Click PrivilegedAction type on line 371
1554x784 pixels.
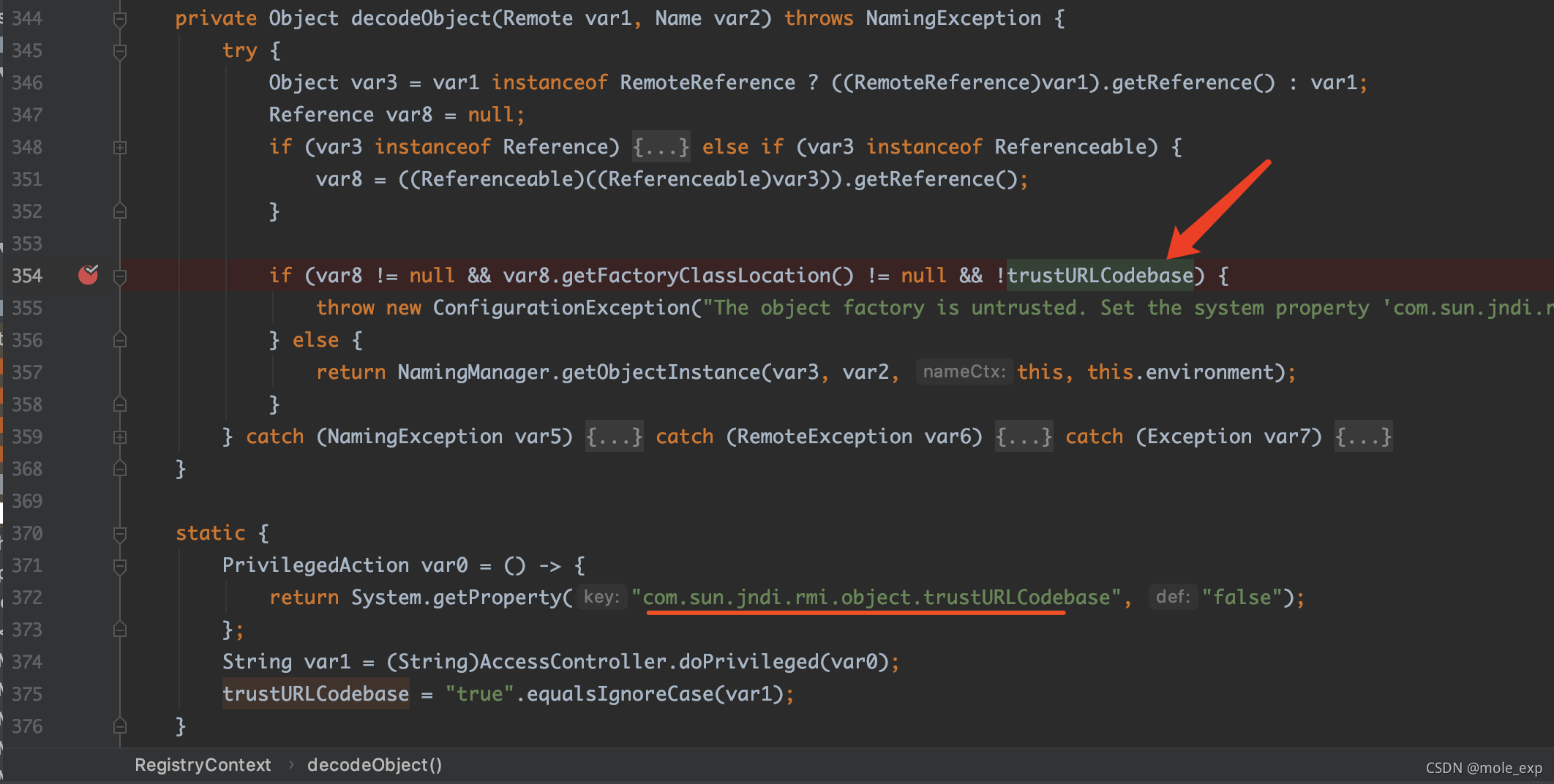pos(315,565)
